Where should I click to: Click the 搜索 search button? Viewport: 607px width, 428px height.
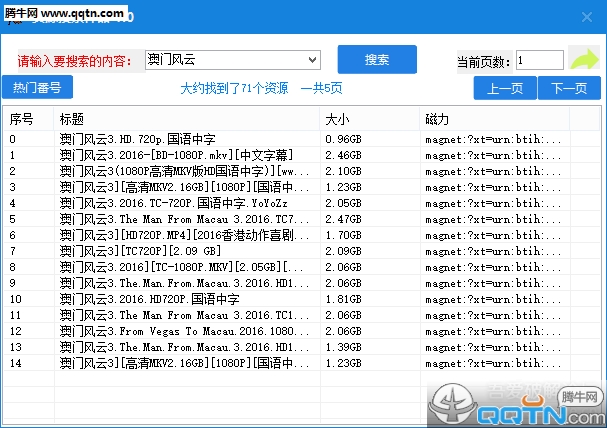377,59
